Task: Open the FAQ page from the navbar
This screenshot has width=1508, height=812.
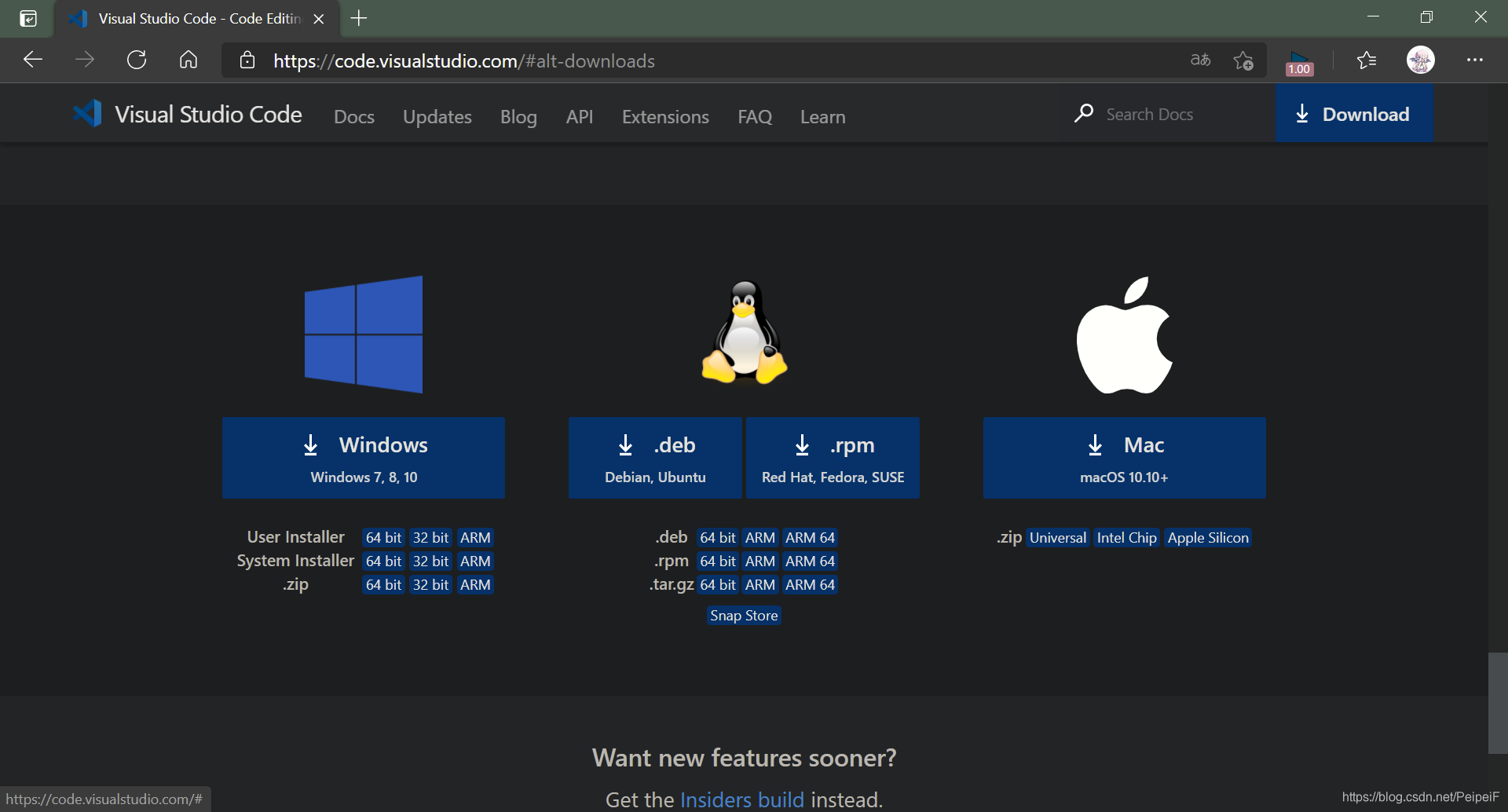Action: point(754,116)
